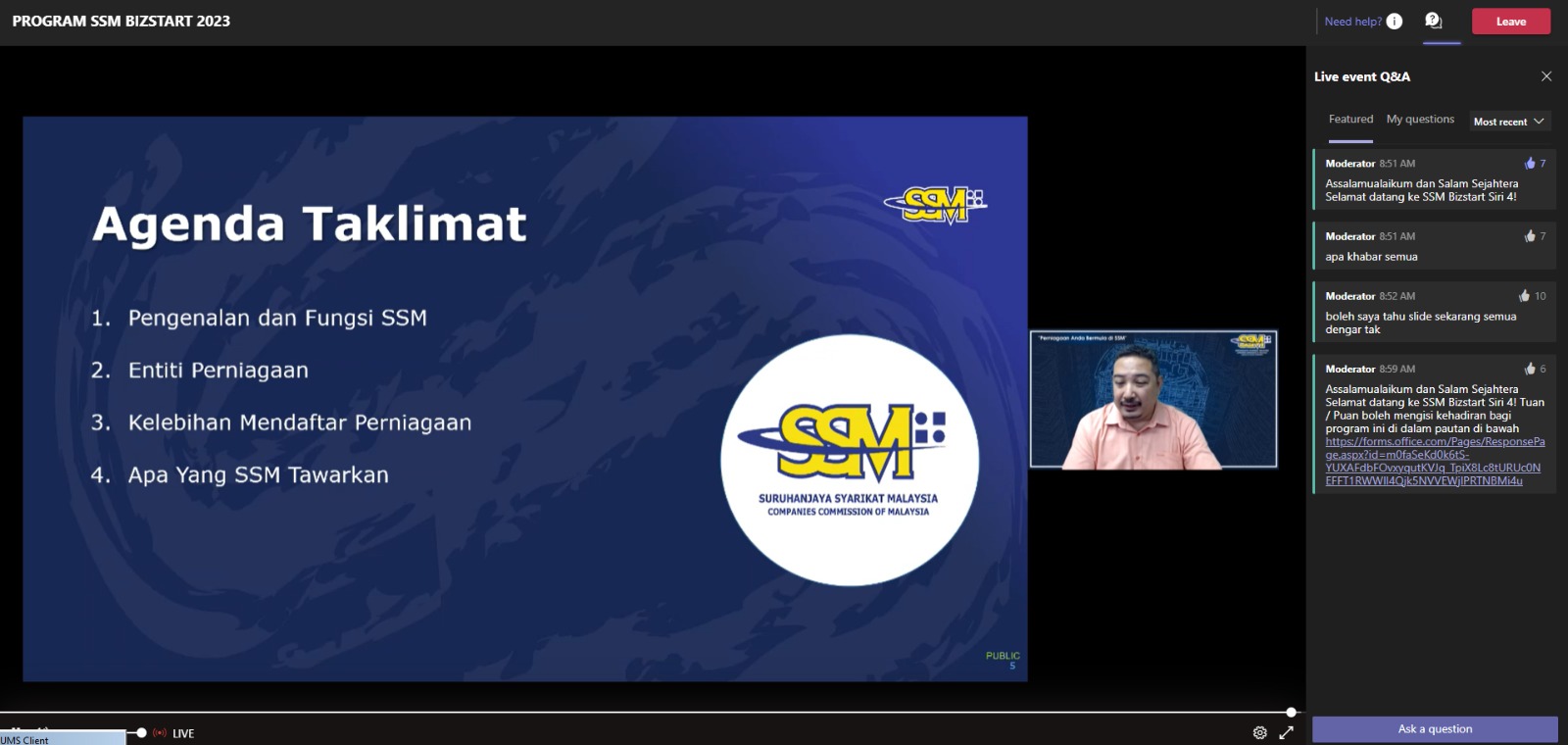
Task: Click the volume slider knob
Action: click(x=142, y=732)
